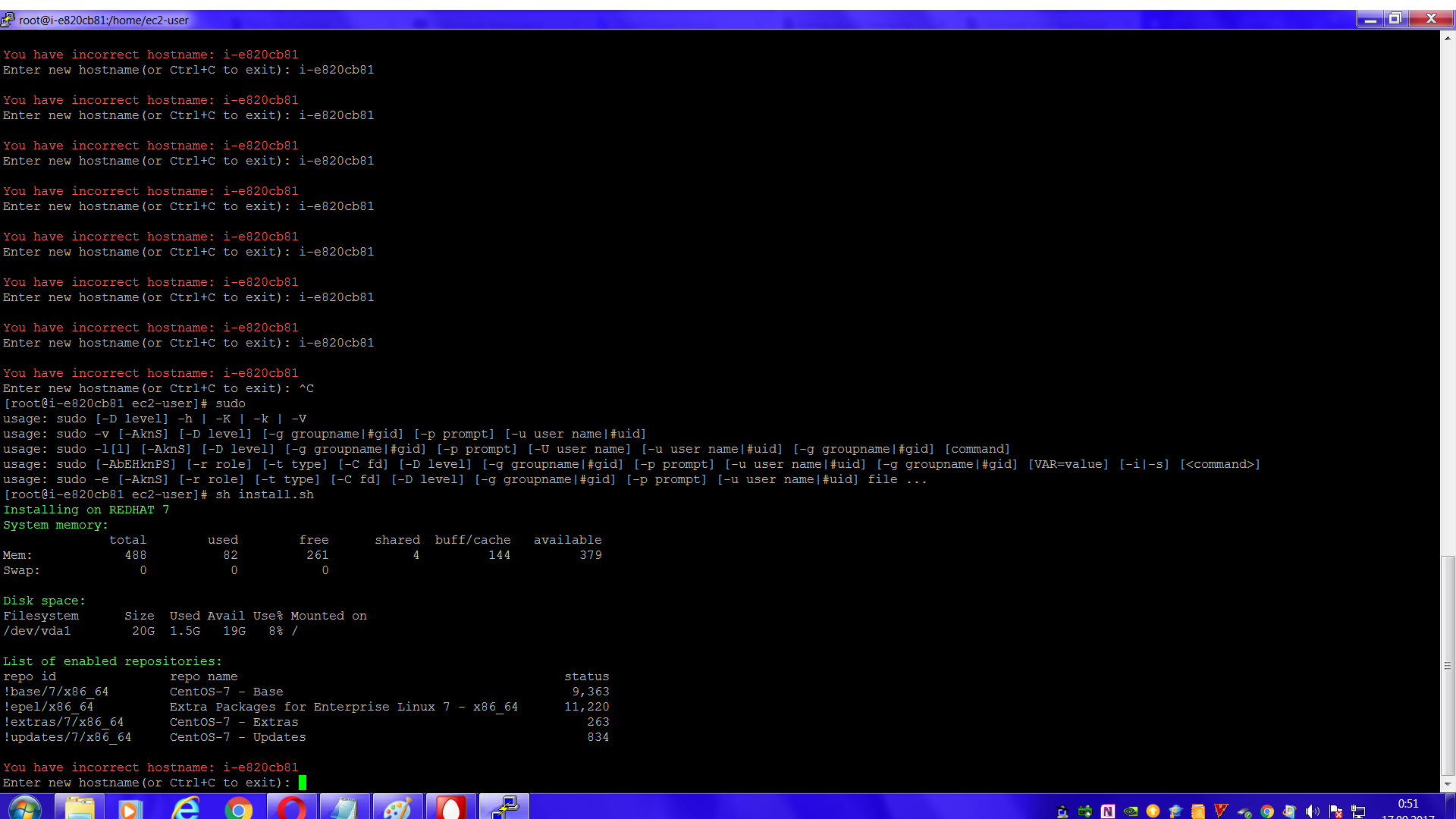
Task: Click the terminal scrollbar thumb
Action: tap(1448, 665)
